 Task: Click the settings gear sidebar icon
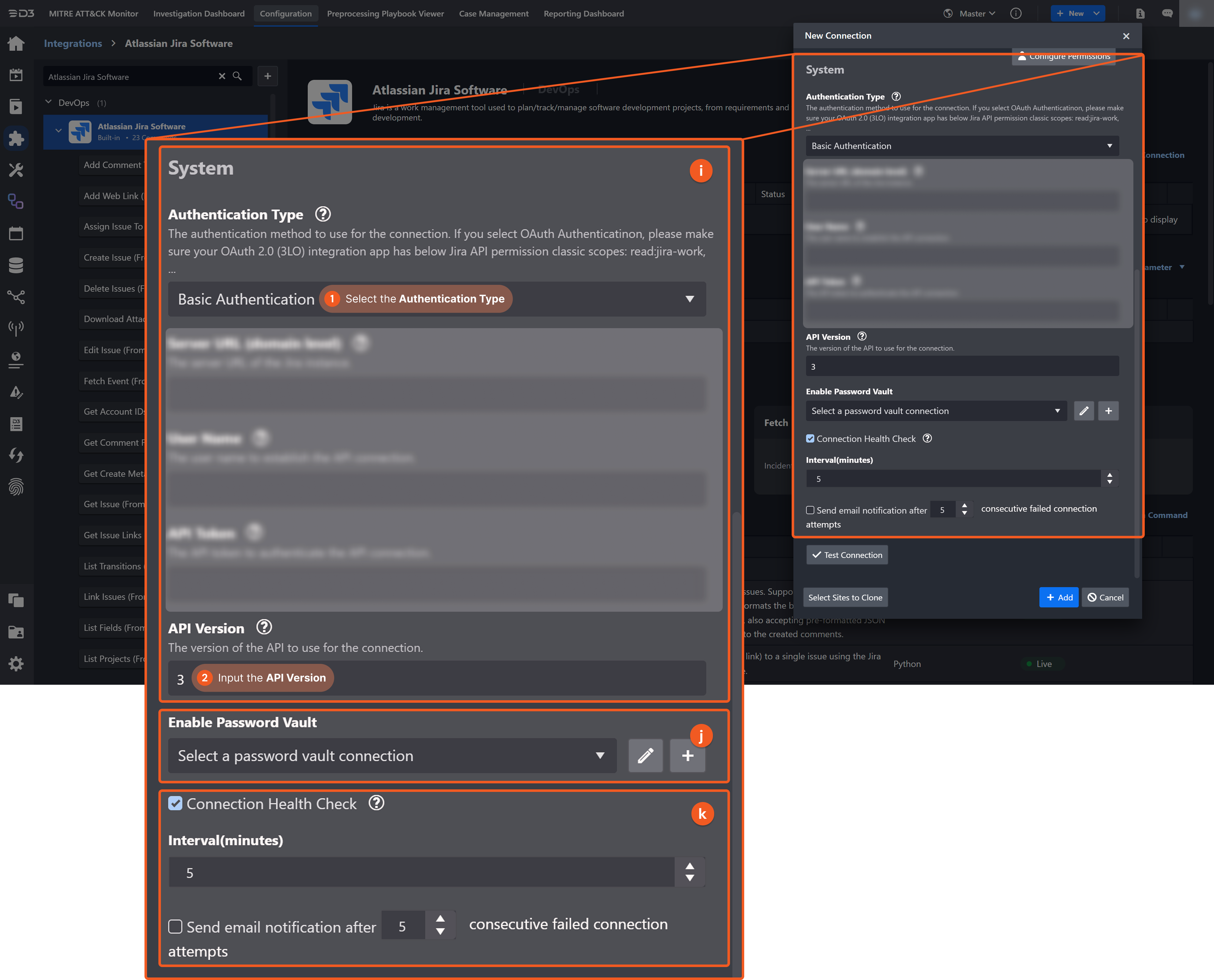click(x=16, y=663)
